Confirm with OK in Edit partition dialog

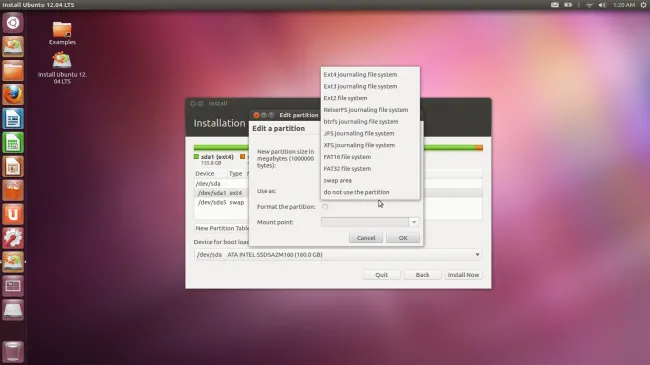tap(403, 238)
